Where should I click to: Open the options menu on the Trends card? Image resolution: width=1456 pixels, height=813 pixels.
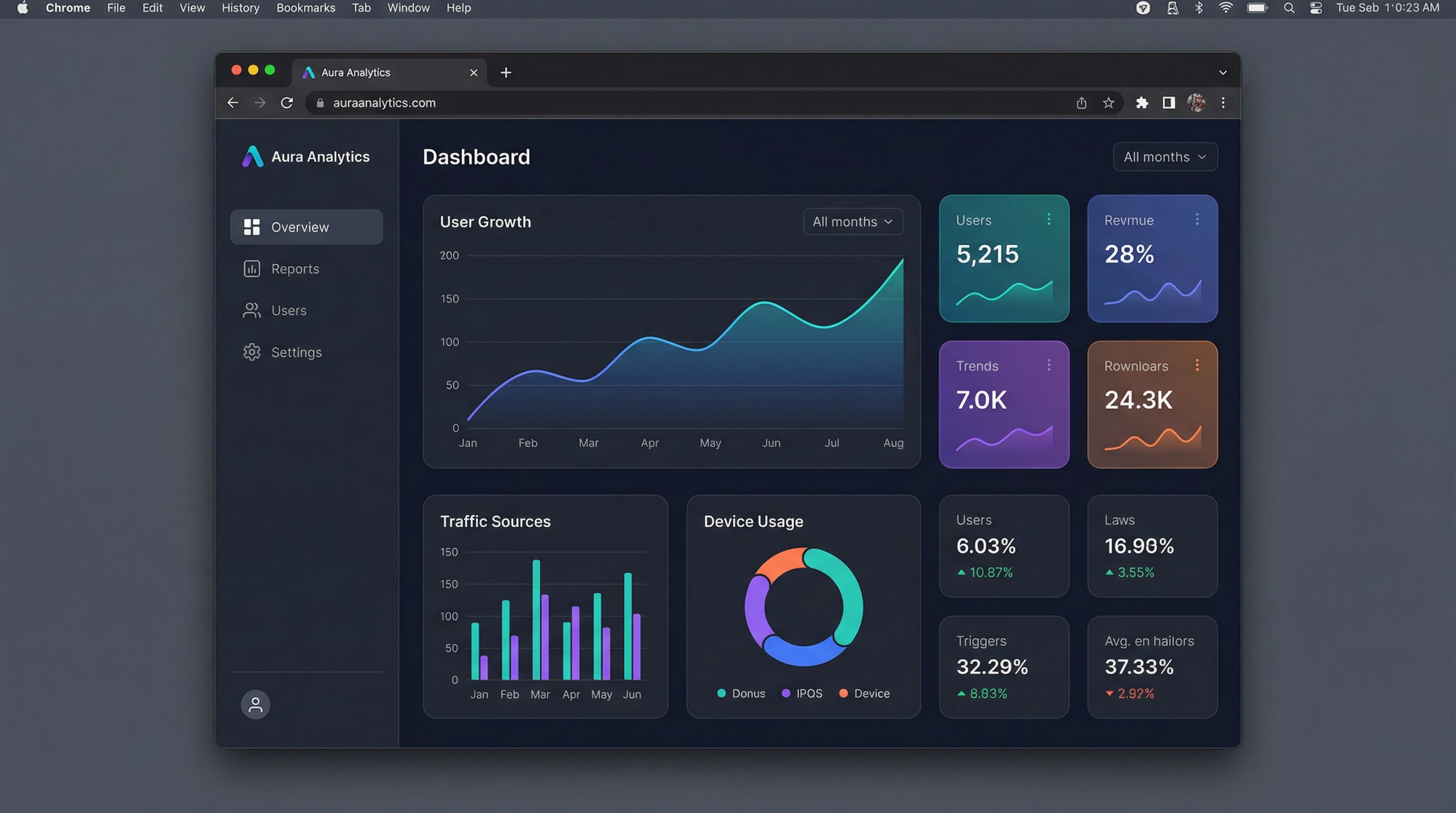(x=1050, y=365)
